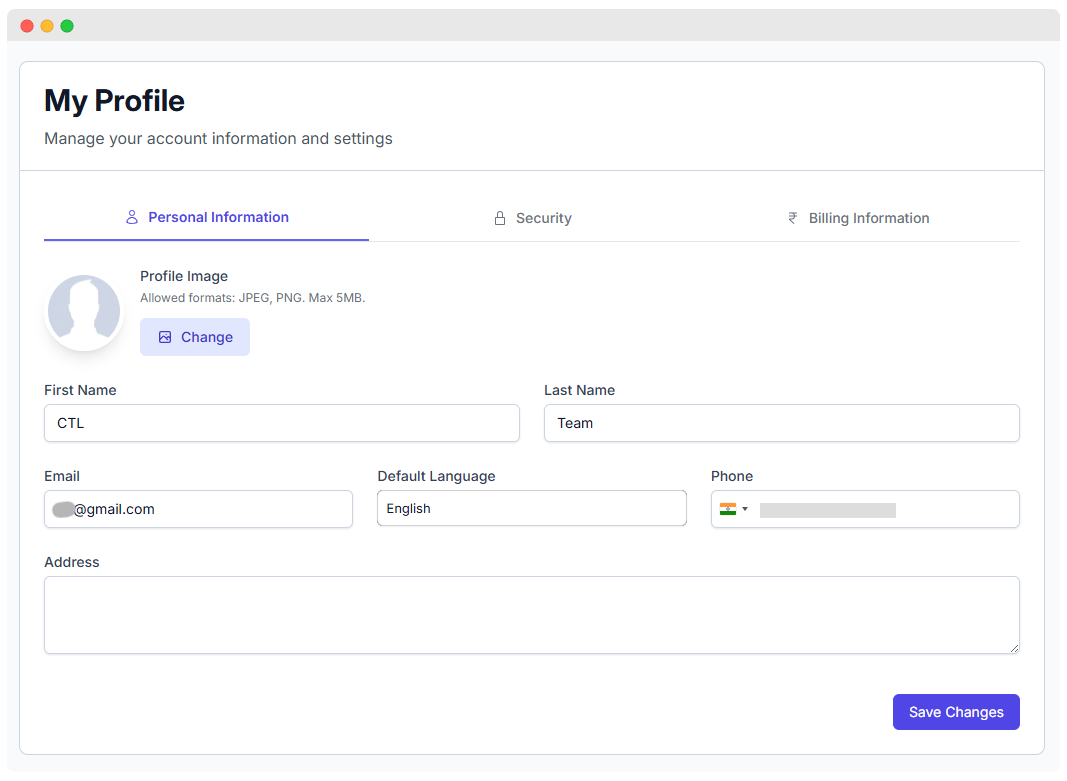
Task: Open Personal Information tab
Action: coord(218,217)
